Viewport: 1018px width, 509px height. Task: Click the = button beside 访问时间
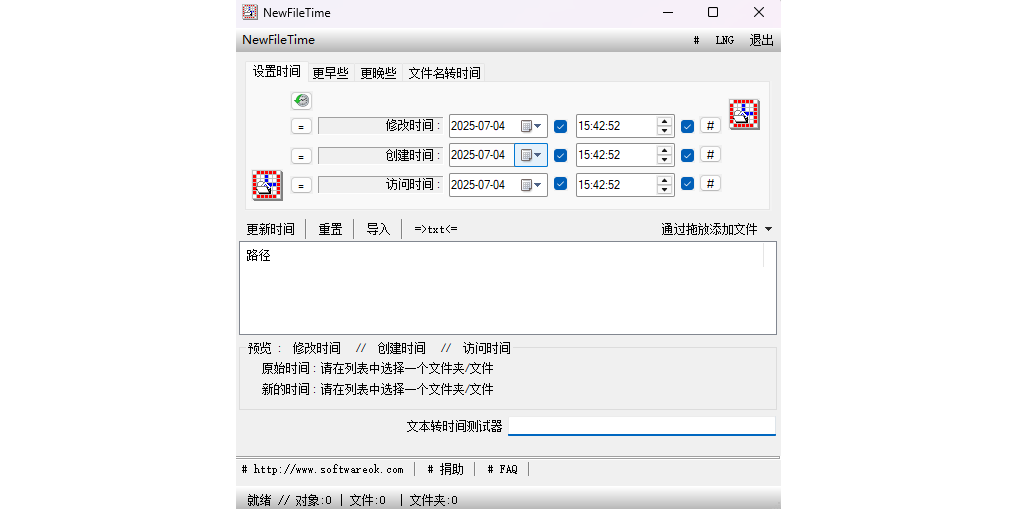coord(301,185)
